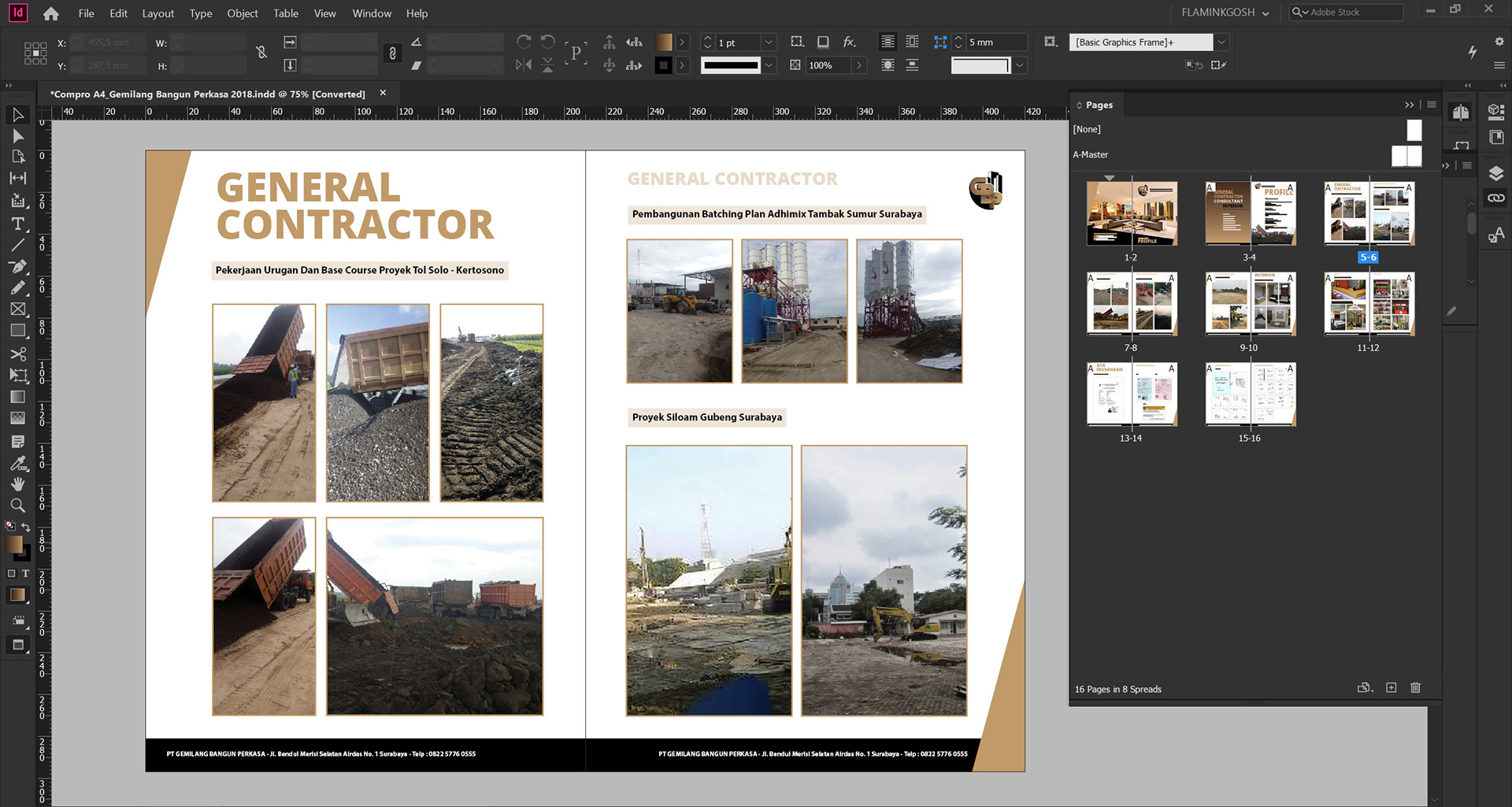Click the delete selected pages trash icon
The image size is (1512, 807).
(1415, 688)
